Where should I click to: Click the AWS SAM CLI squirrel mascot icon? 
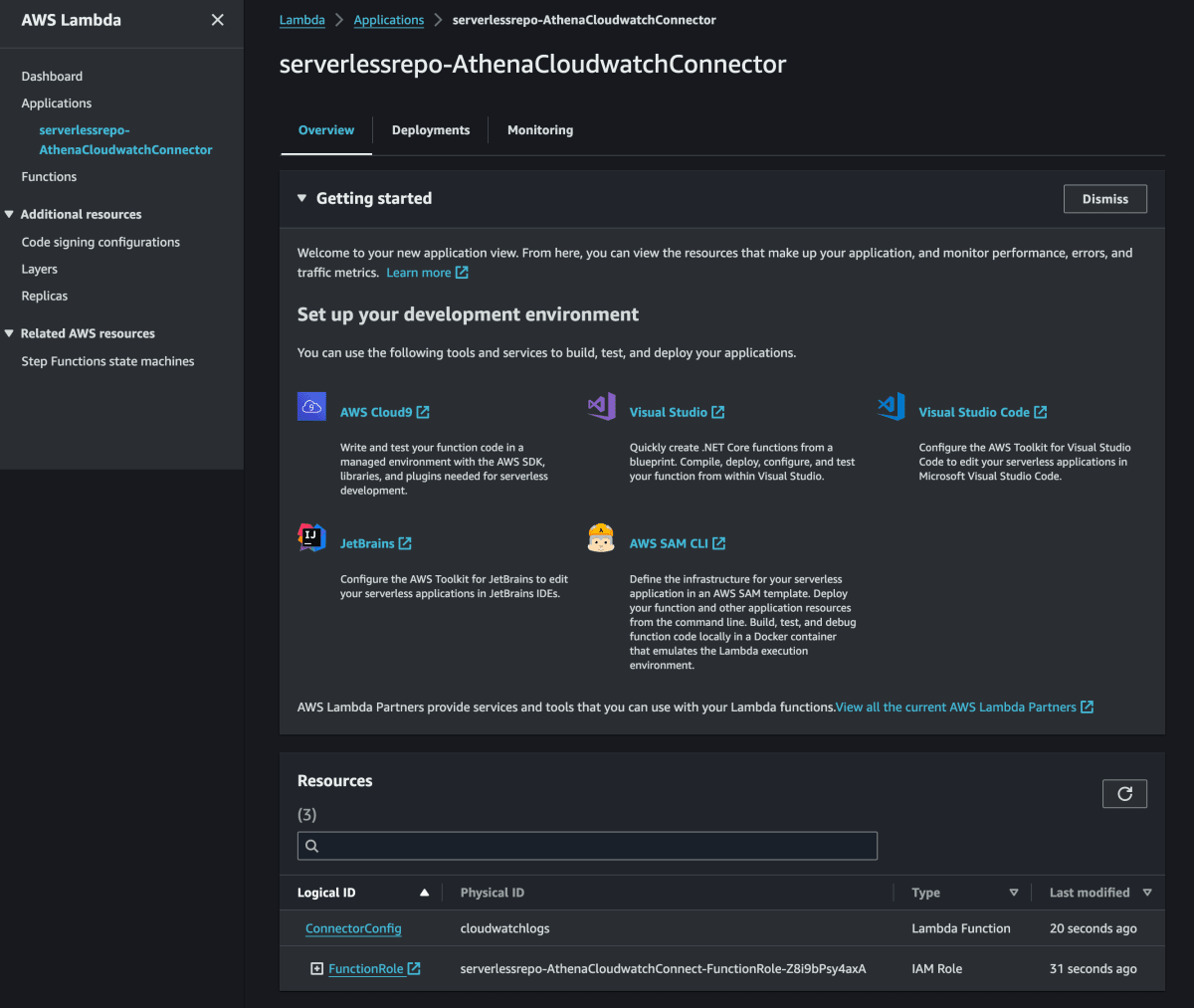[601, 537]
